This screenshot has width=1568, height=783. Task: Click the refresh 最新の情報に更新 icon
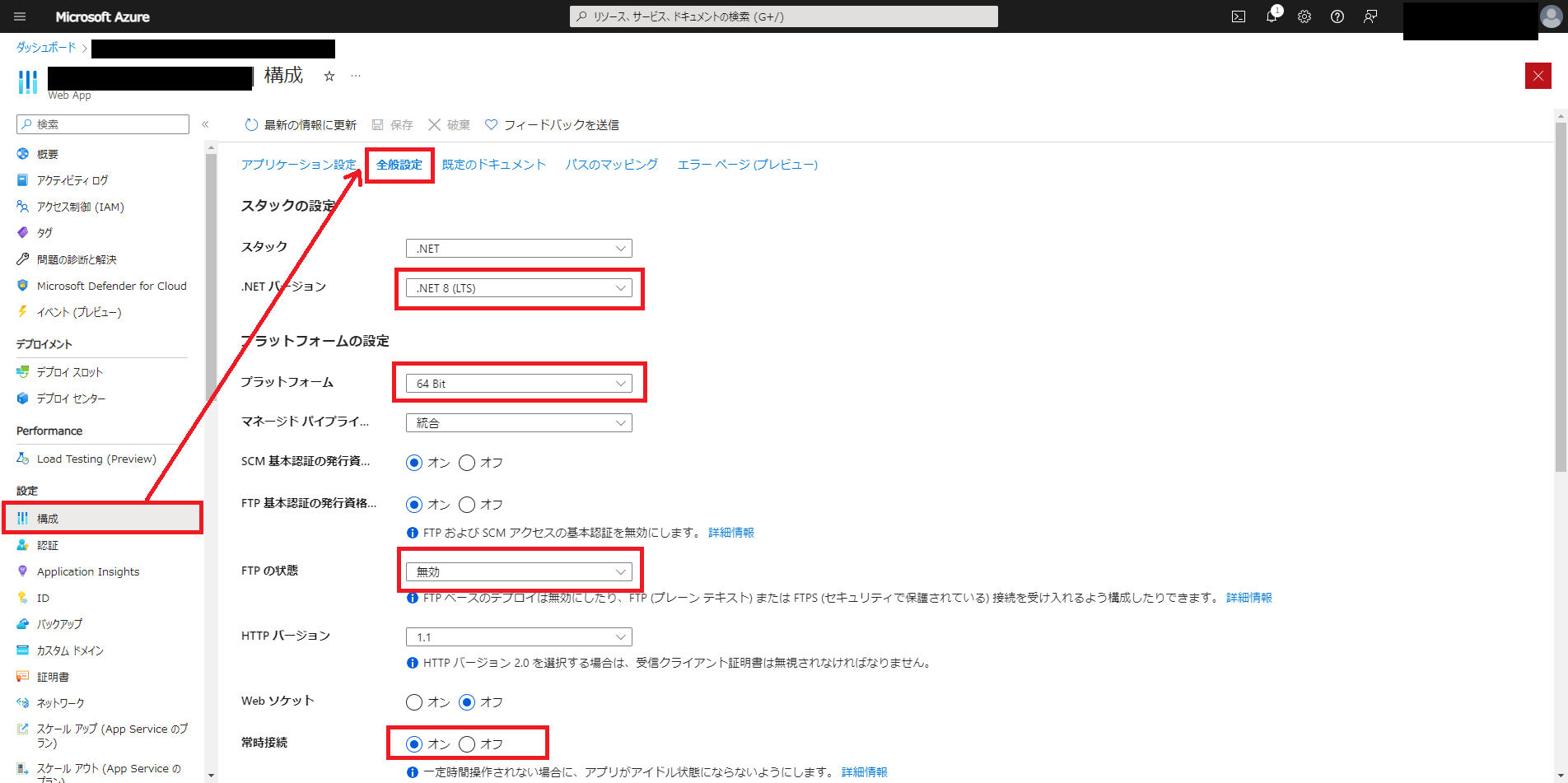pyautogui.click(x=251, y=124)
